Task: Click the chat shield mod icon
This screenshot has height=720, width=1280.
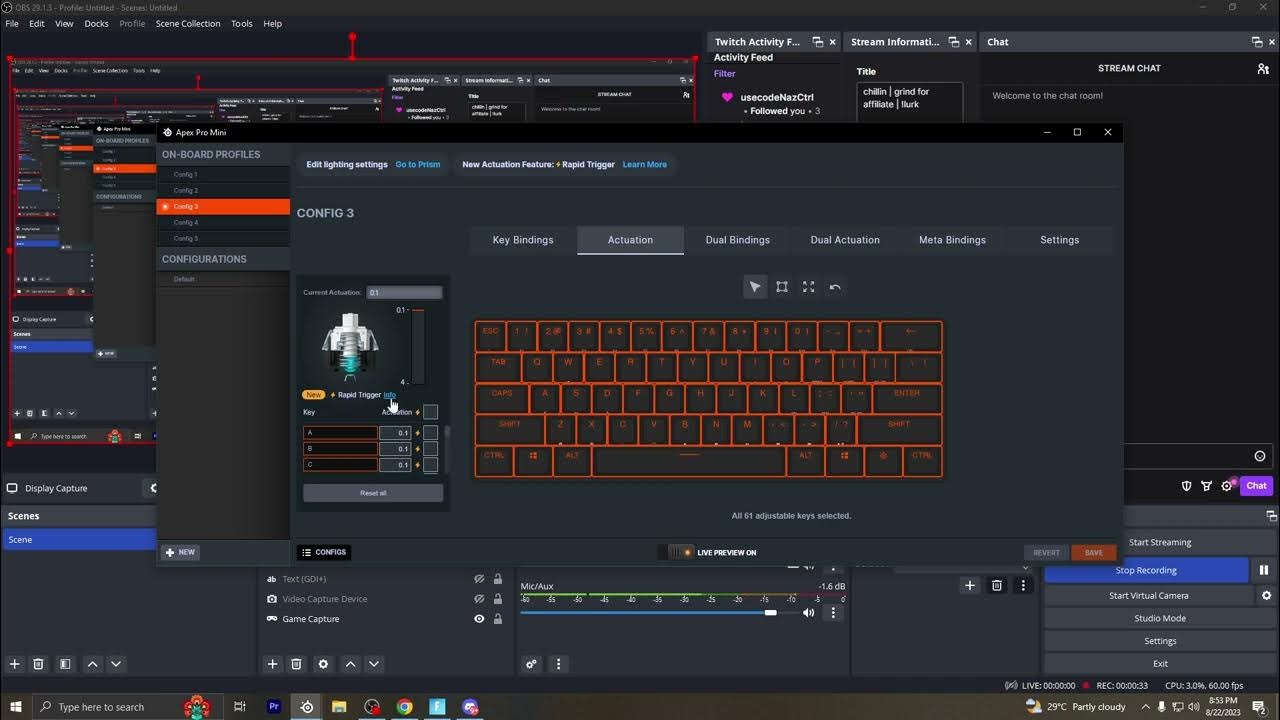Action: (1187, 486)
